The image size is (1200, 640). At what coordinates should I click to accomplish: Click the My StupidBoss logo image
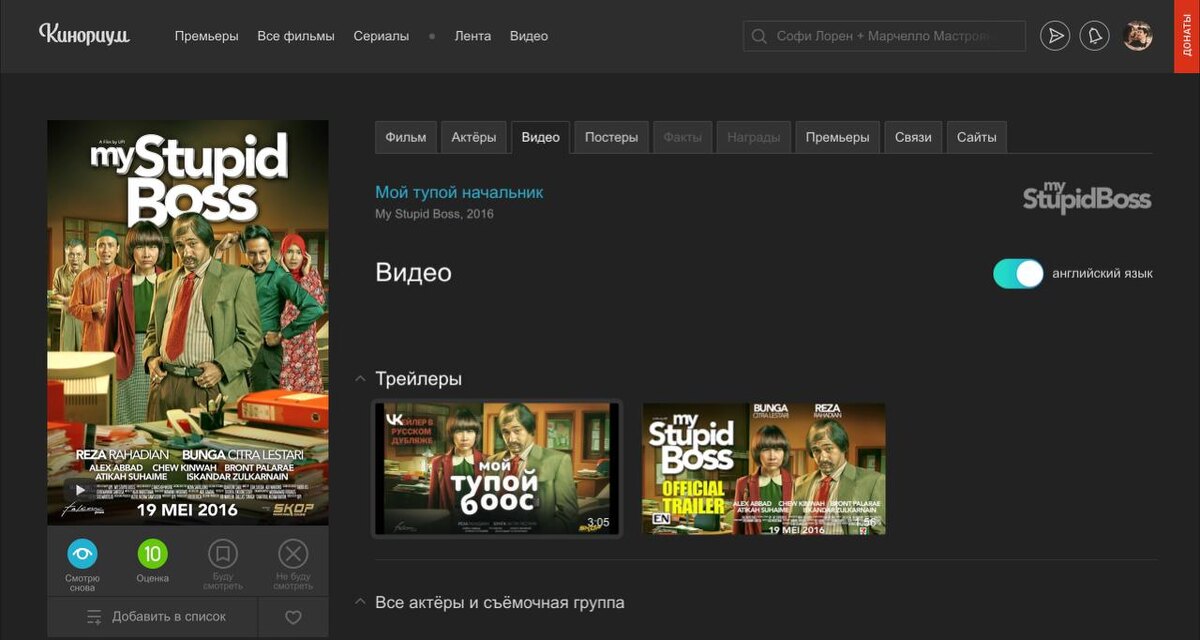point(1087,197)
